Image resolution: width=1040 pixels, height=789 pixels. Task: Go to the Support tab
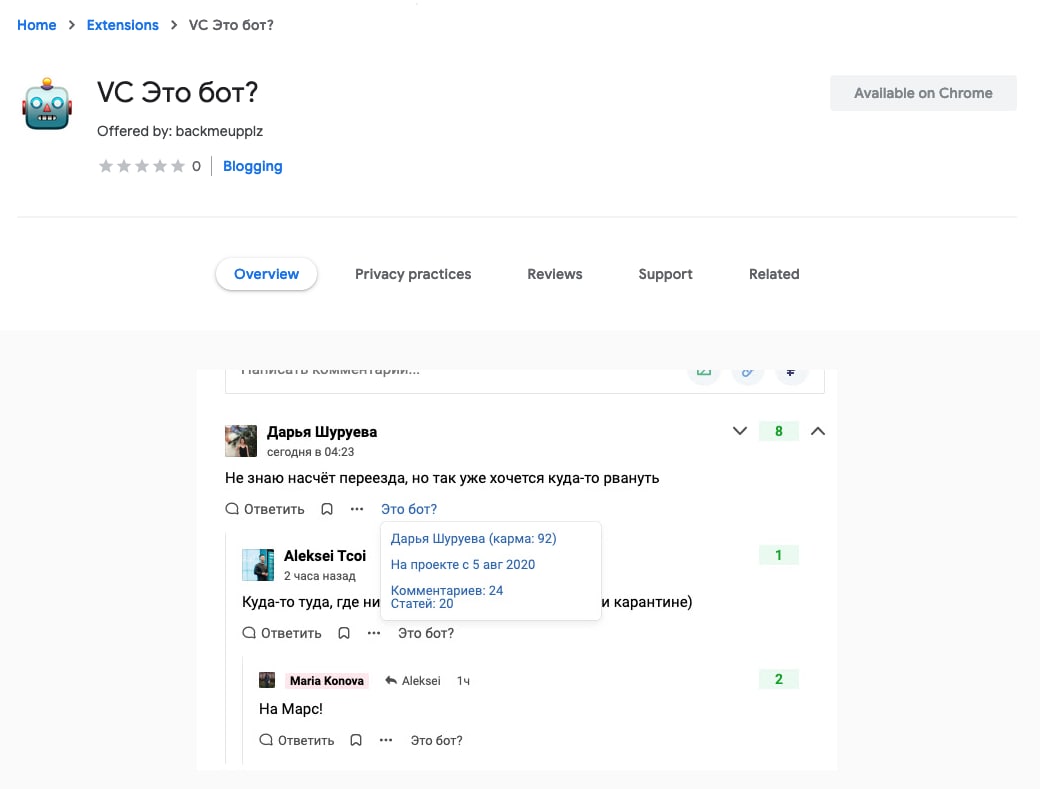pyautogui.click(x=665, y=274)
